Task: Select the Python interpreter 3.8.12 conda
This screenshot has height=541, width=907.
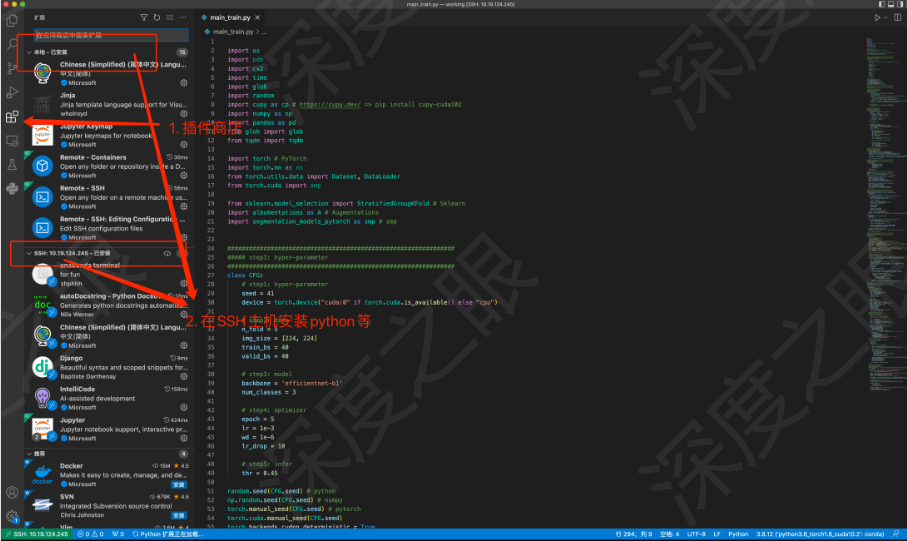Action: pyautogui.click(x=820, y=534)
